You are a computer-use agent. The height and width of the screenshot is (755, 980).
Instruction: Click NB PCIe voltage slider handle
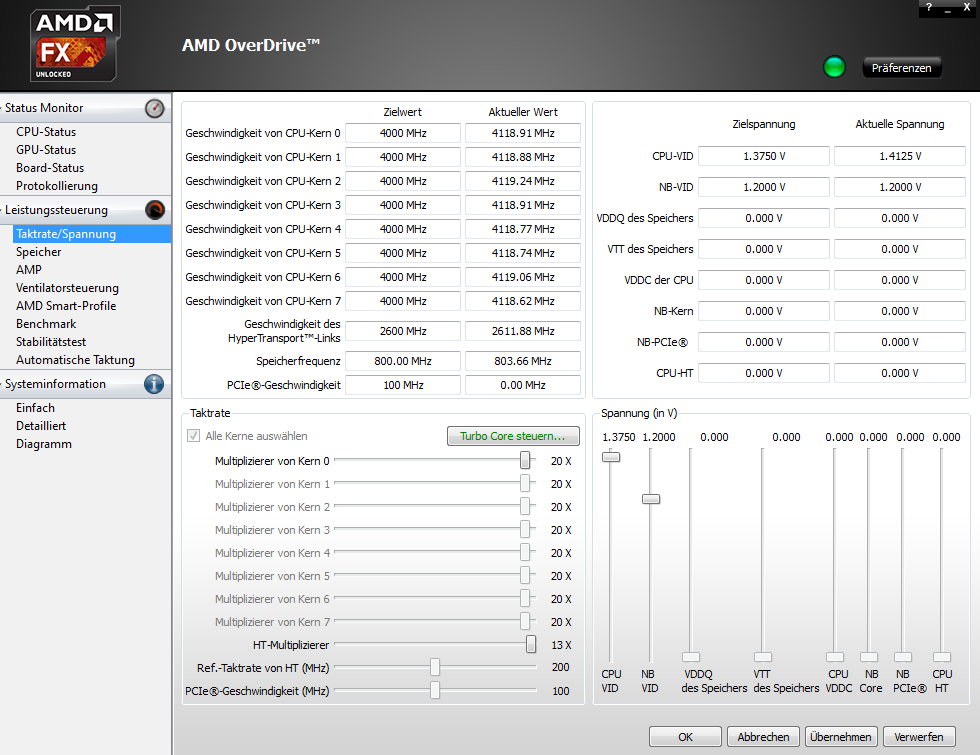(x=902, y=657)
